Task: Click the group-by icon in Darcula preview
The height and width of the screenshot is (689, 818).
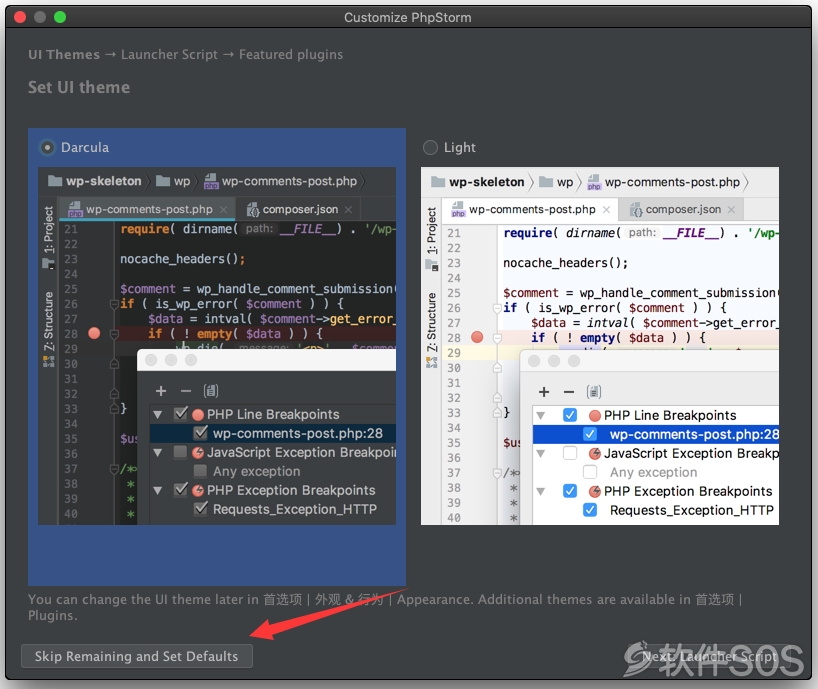Action: [211, 391]
